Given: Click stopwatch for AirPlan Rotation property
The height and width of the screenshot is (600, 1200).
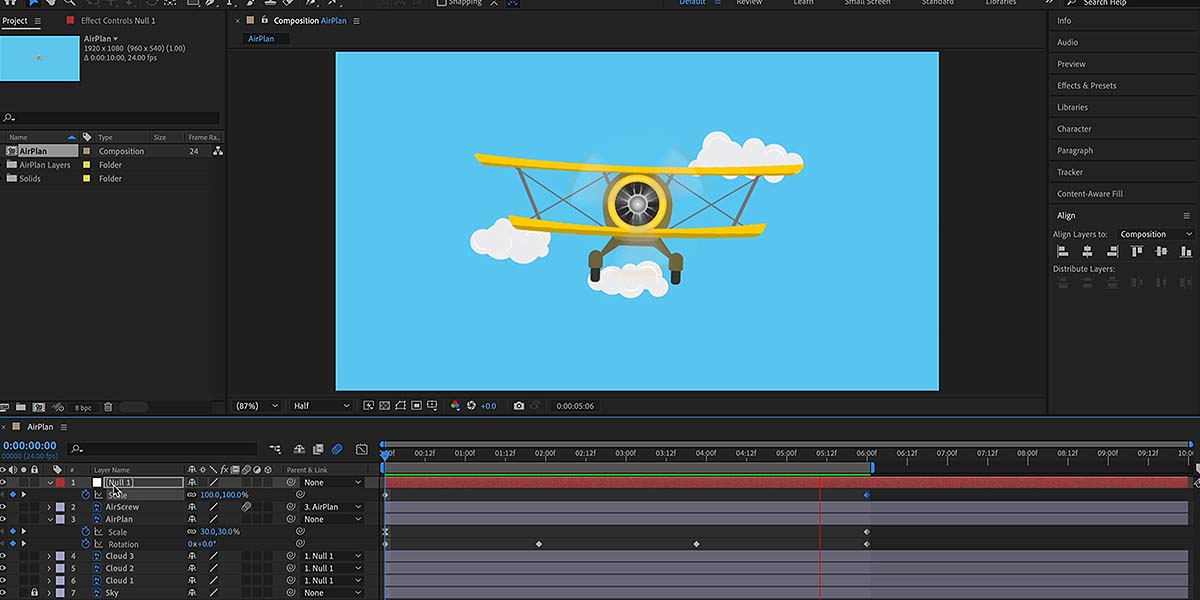Looking at the screenshot, I should pos(86,544).
